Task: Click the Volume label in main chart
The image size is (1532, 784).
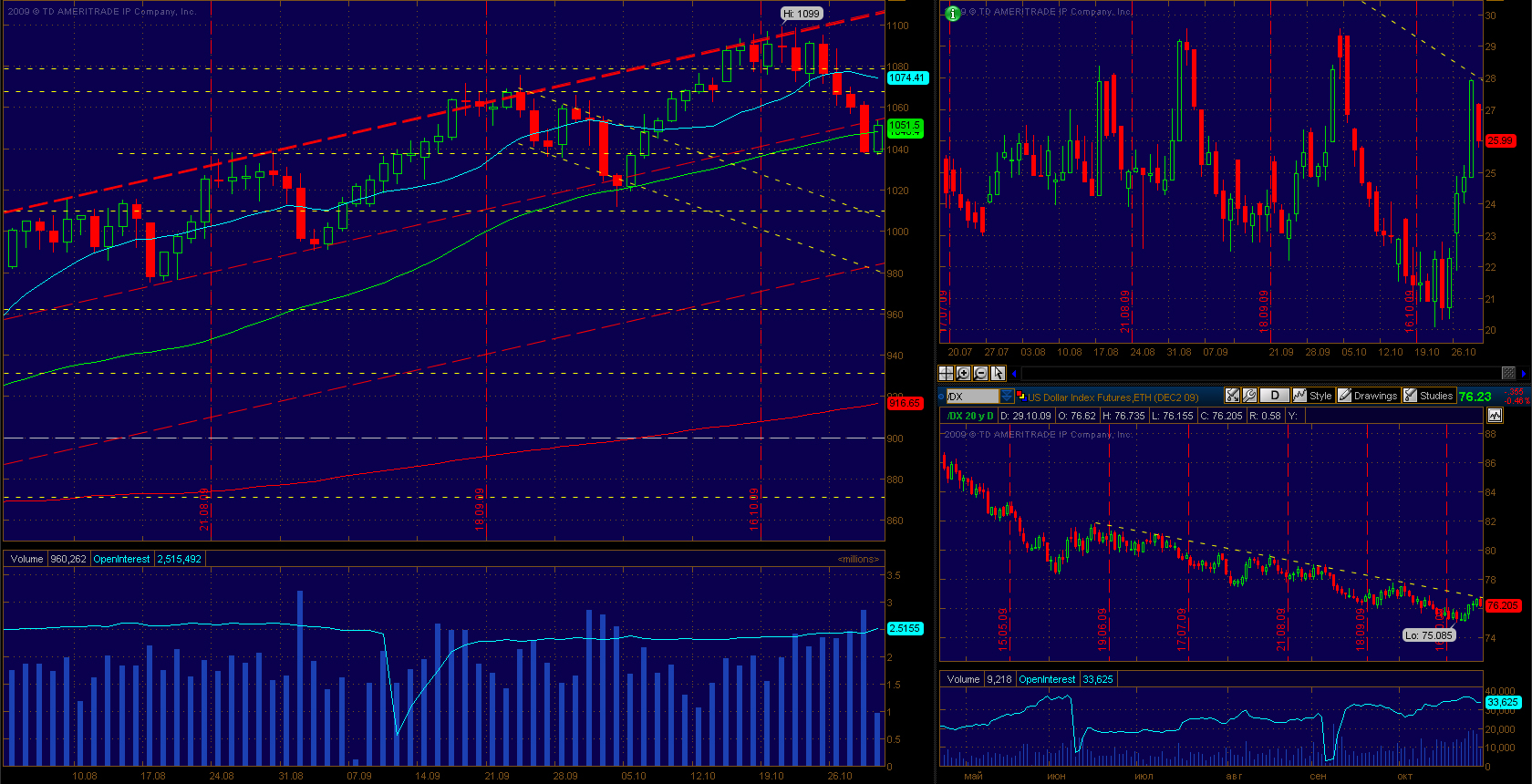Action: tap(27, 559)
